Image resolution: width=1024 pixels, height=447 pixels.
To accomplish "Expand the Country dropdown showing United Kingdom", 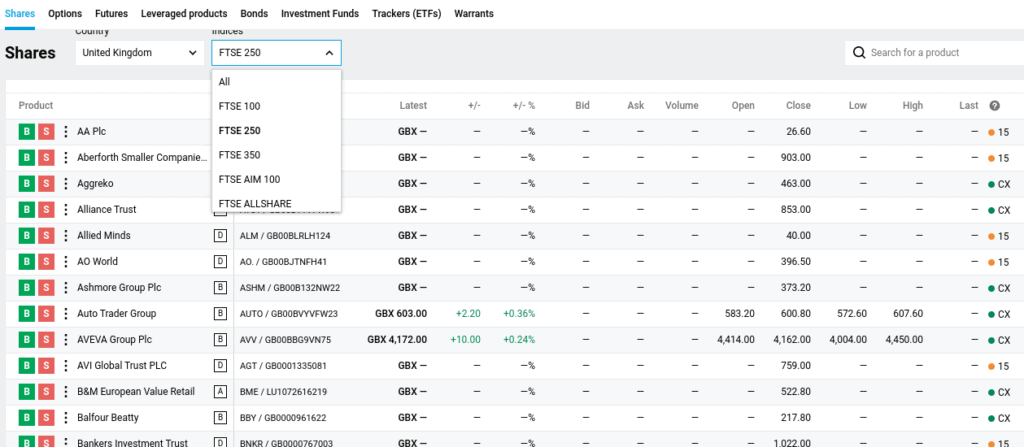I will 140,53.
